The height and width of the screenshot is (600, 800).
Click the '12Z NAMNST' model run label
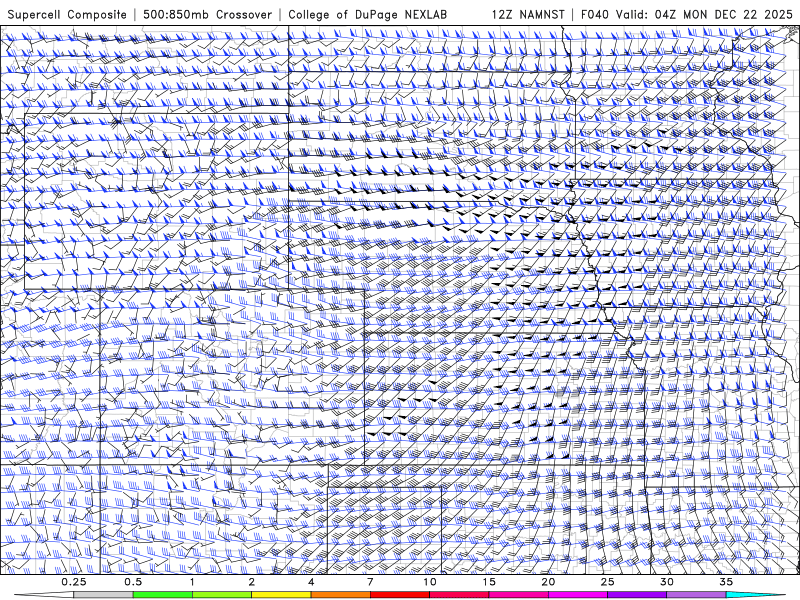pos(528,15)
